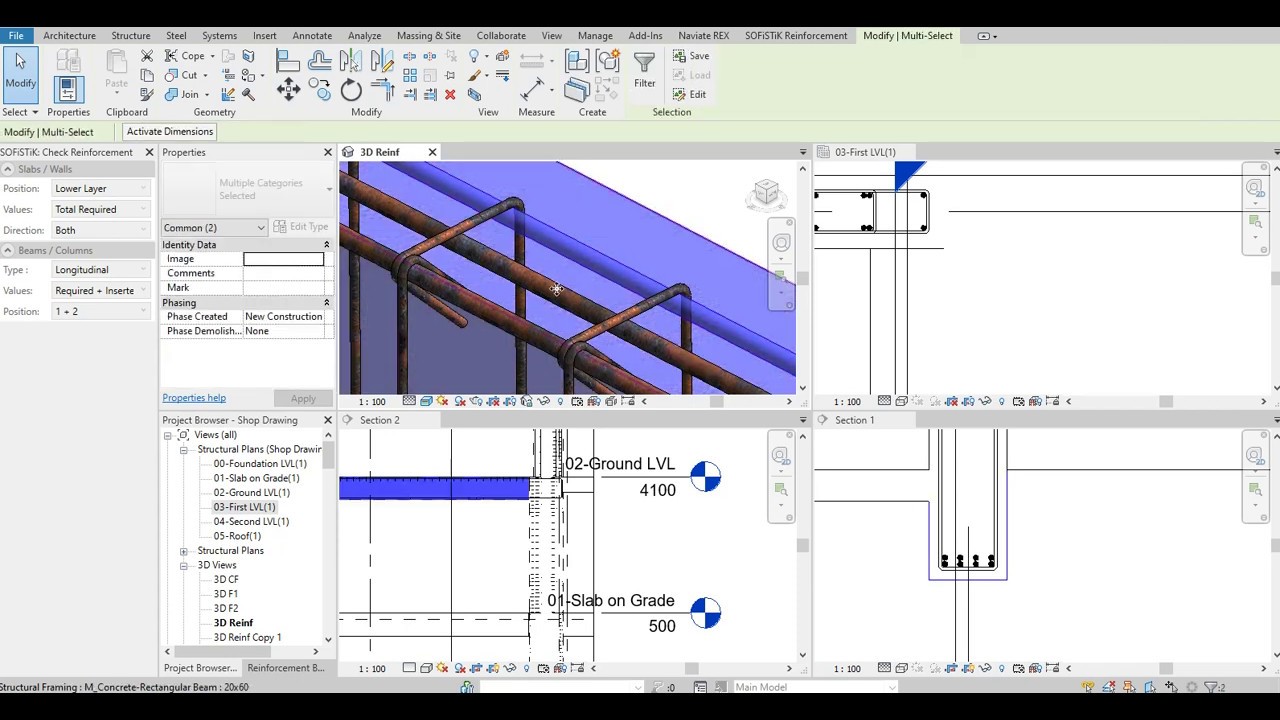The width and height of the screenshot is (1280, 720).
Task: Choose Mirror - Draw Axis tool
Action: [x=383, y=59]
